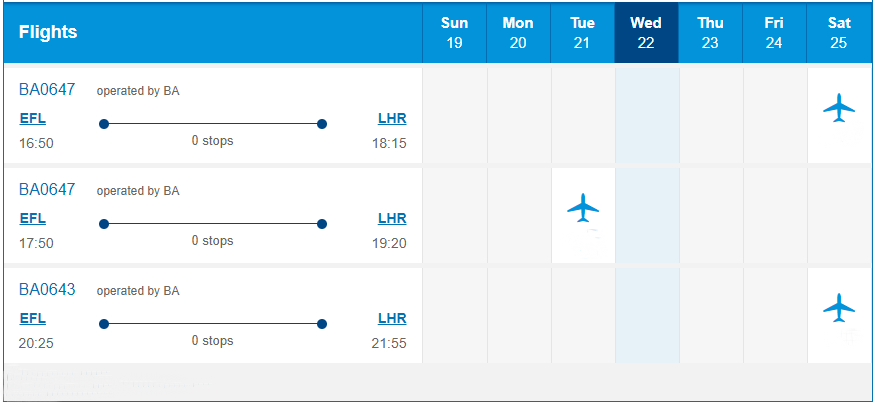Image resolution: width=877 pixels, height=407 pixels.
Task: Choose the Thu 23 day tab
Action: [x=710, y=32]
